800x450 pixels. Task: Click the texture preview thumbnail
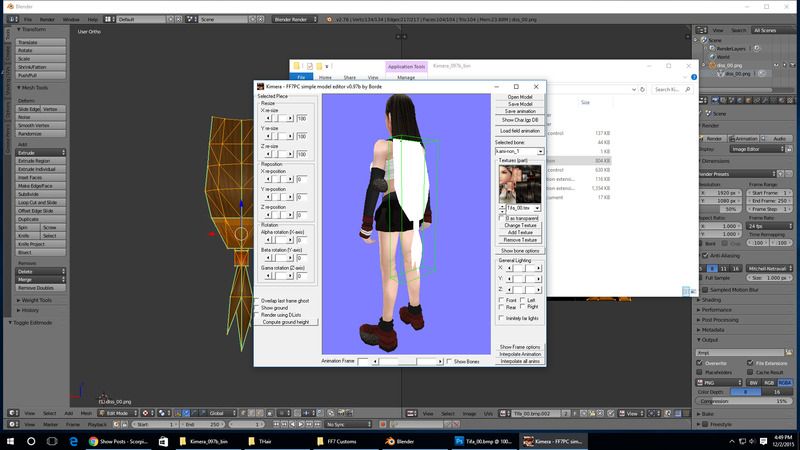(519, 183)
